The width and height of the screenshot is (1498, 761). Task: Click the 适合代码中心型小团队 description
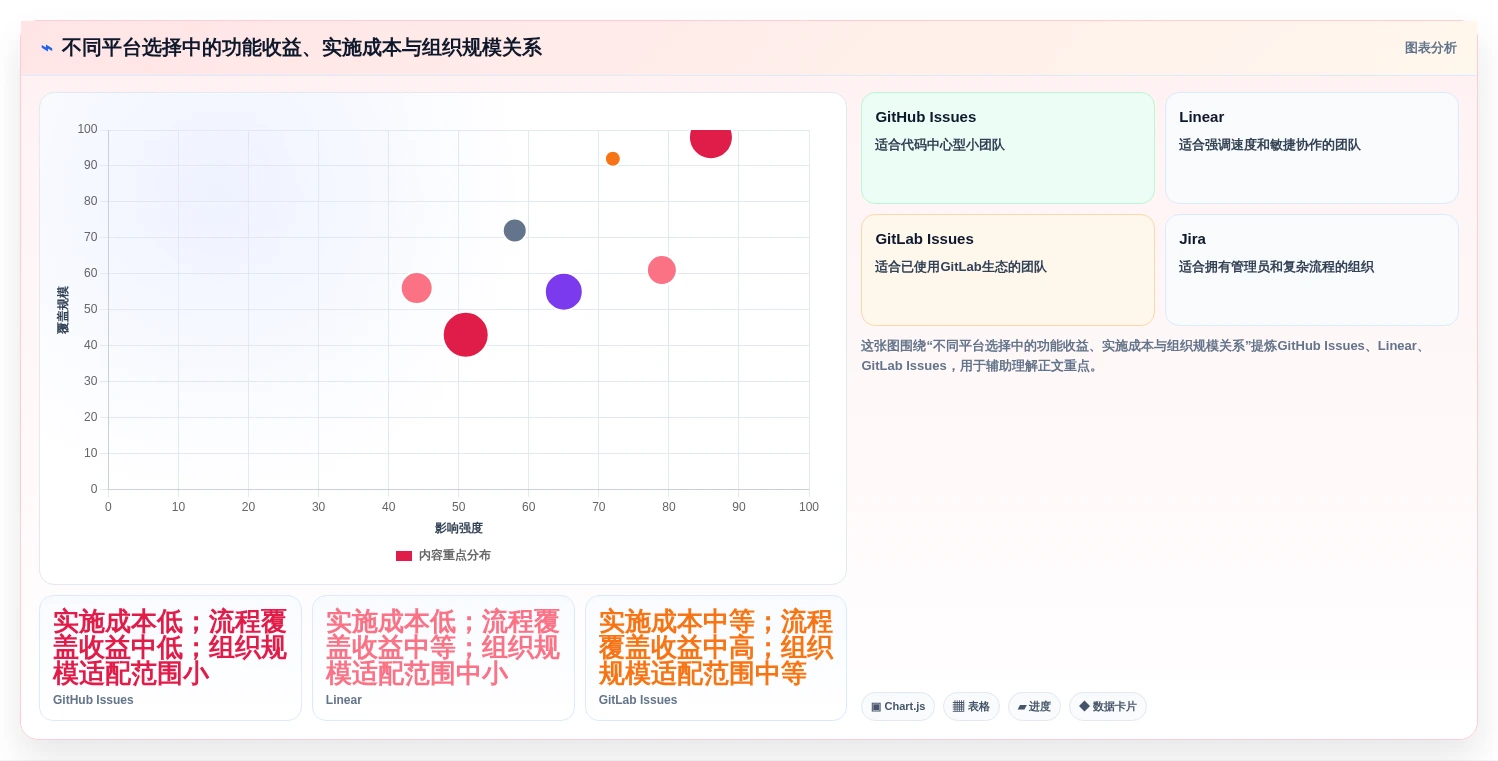point(940,145)
